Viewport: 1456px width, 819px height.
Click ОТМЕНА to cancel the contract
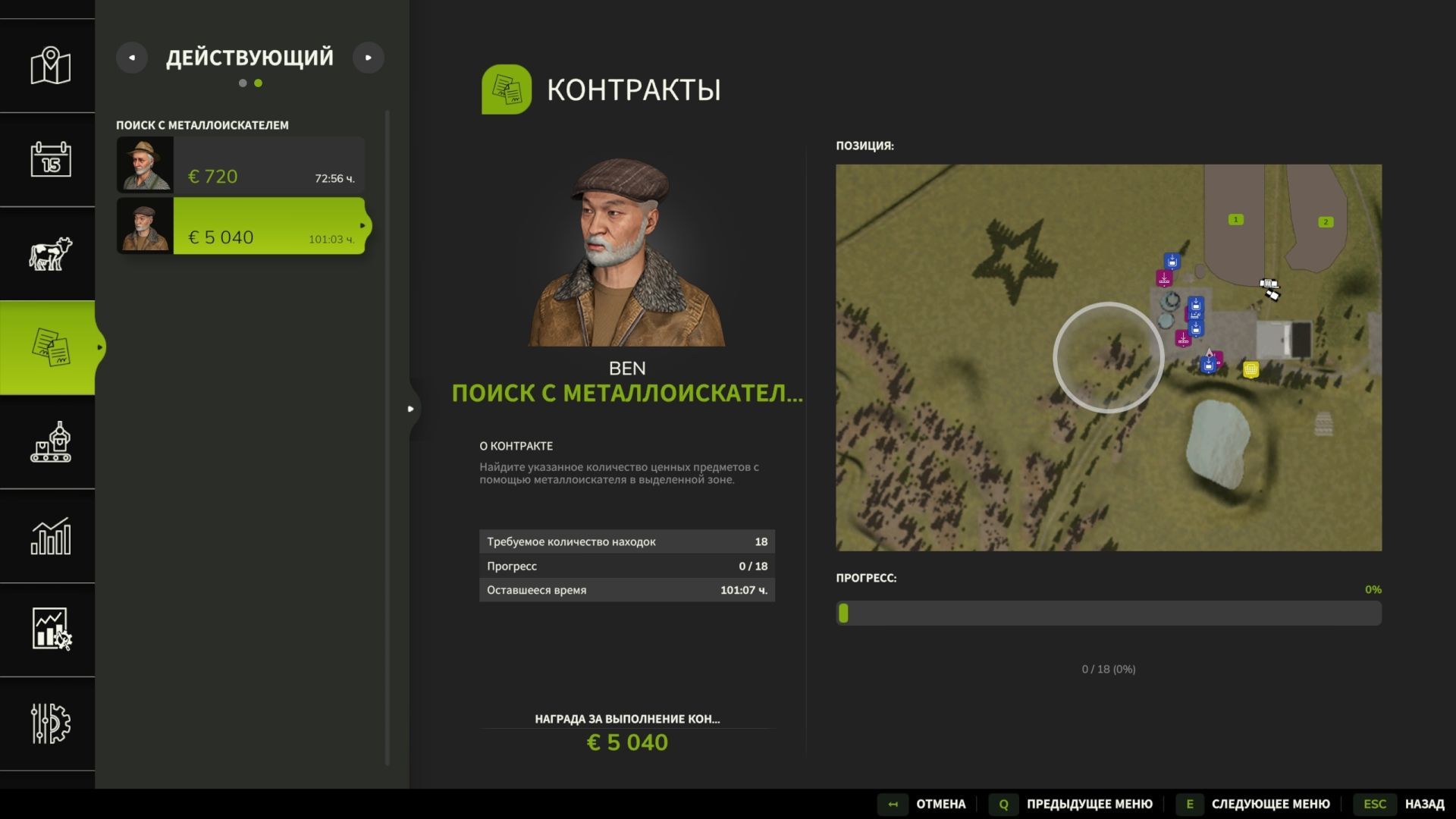tap(941, 803)
